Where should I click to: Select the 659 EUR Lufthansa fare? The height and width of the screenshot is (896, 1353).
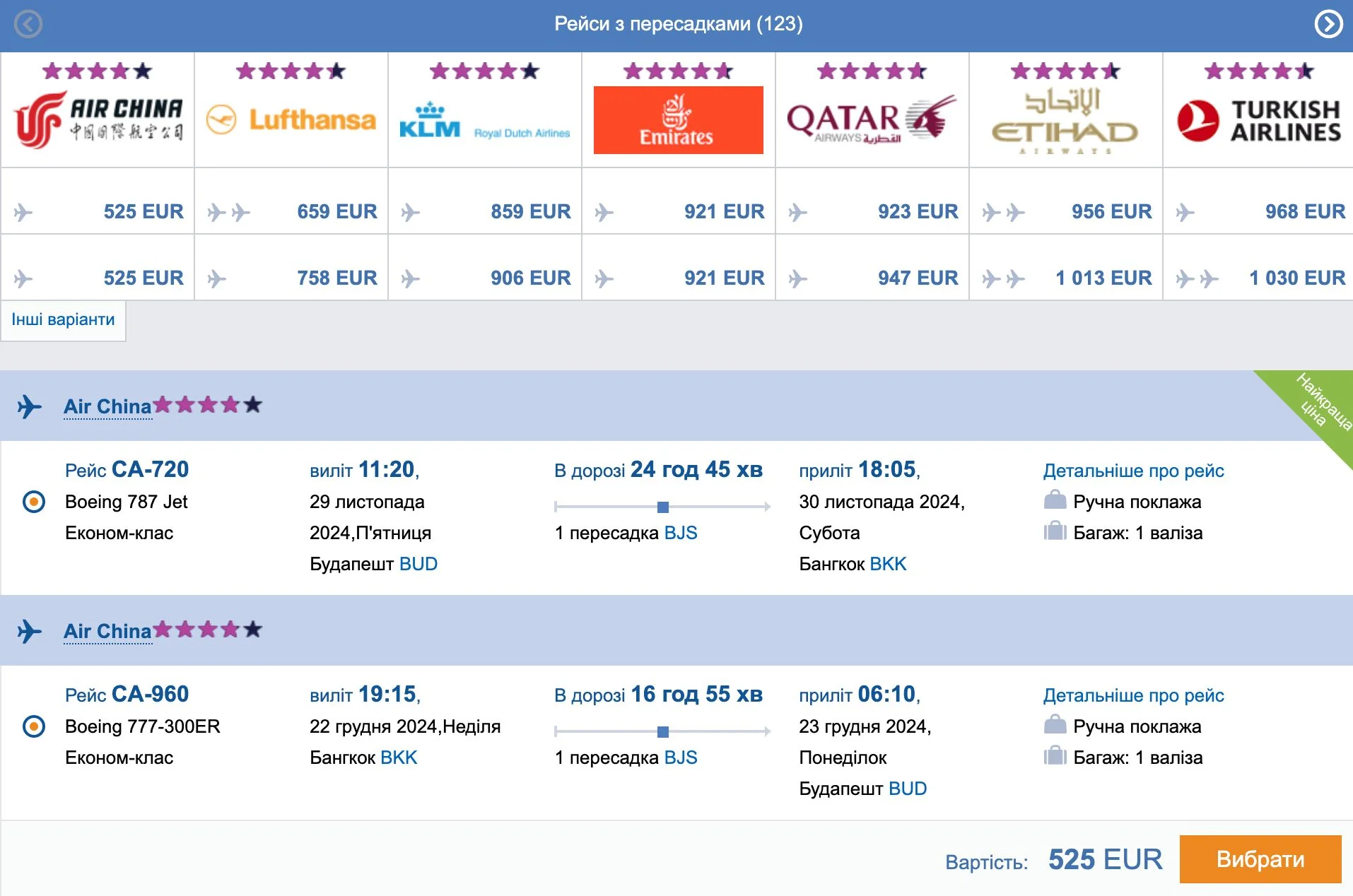point(336,211)
